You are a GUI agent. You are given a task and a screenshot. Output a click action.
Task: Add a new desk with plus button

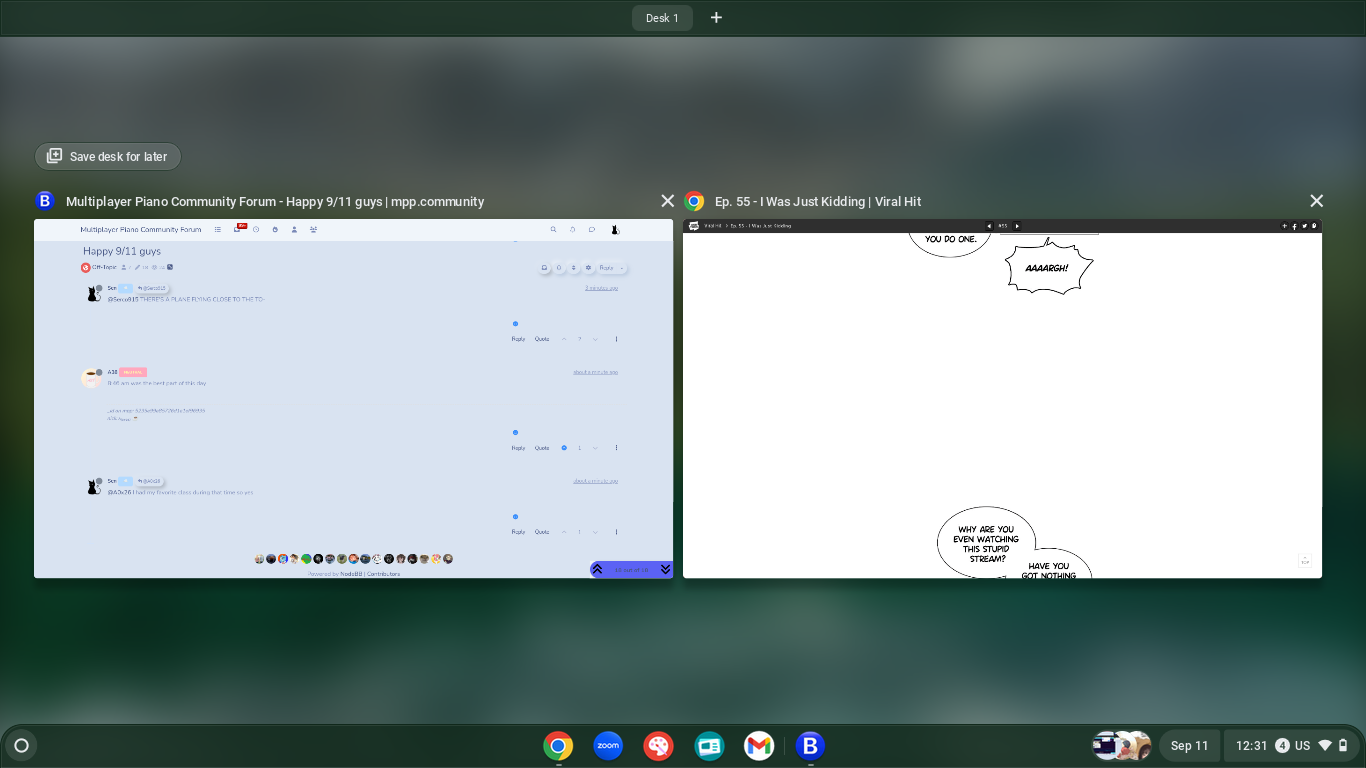[716, 18]
